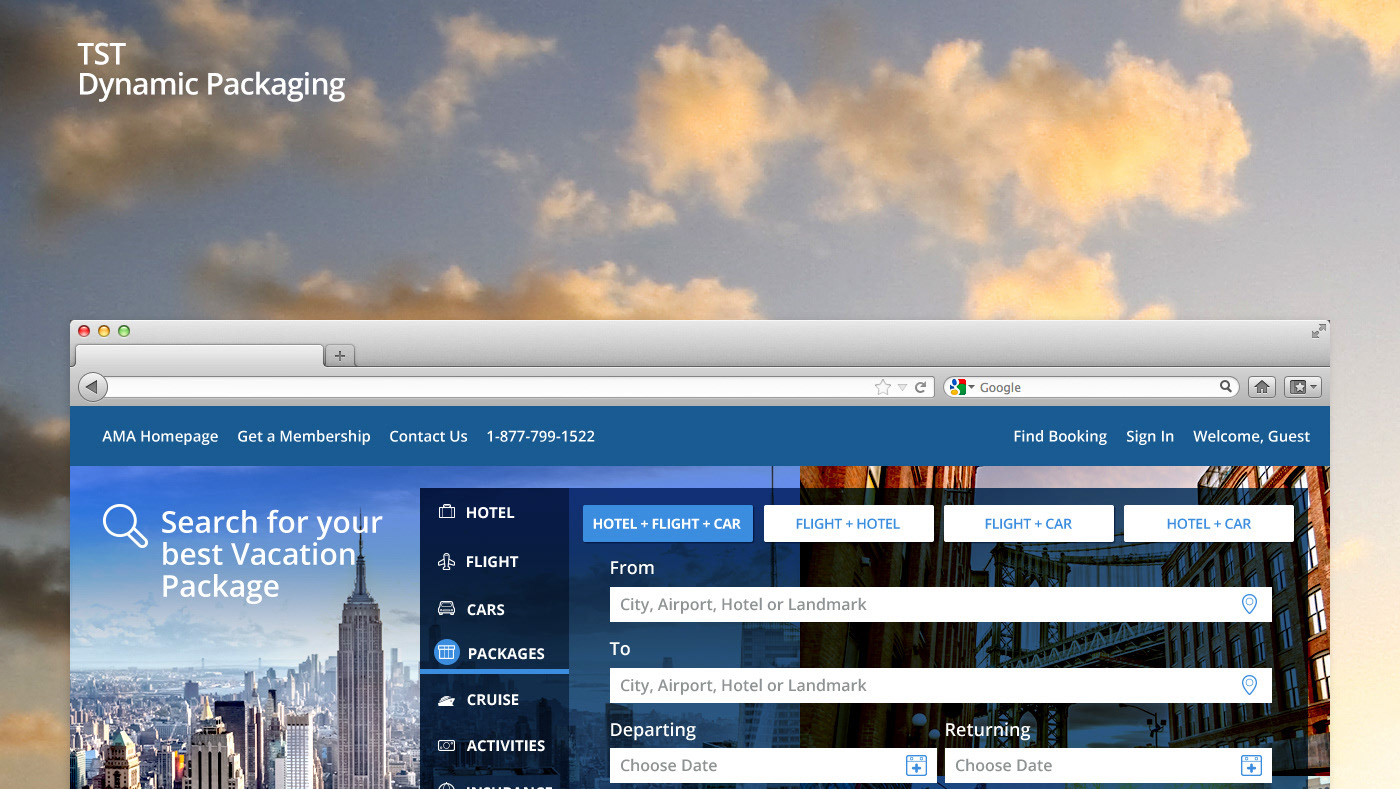Open the Google search engine selector

(x=961, y=387)
